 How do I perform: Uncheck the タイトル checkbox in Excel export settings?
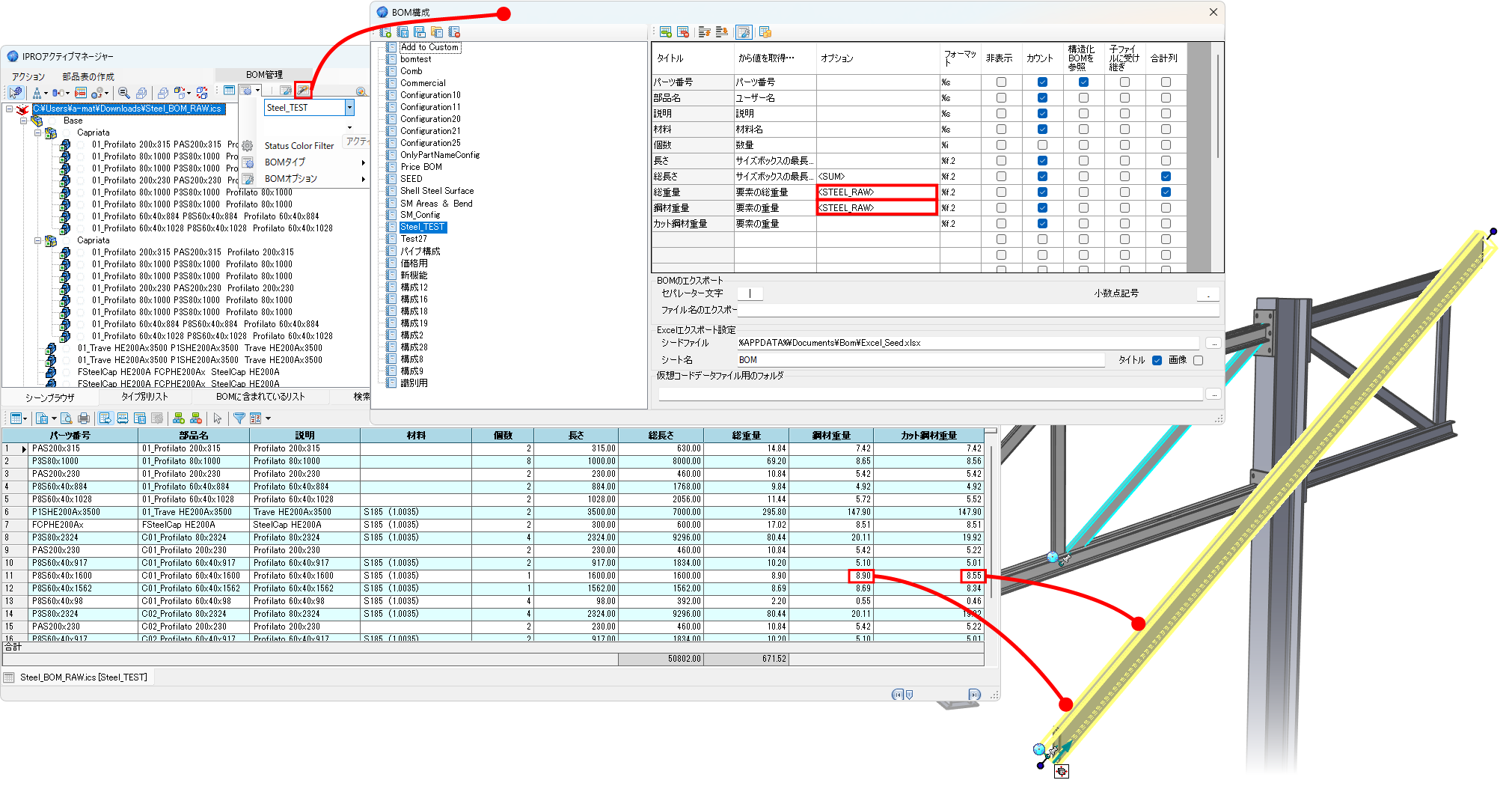(1157, 360)
